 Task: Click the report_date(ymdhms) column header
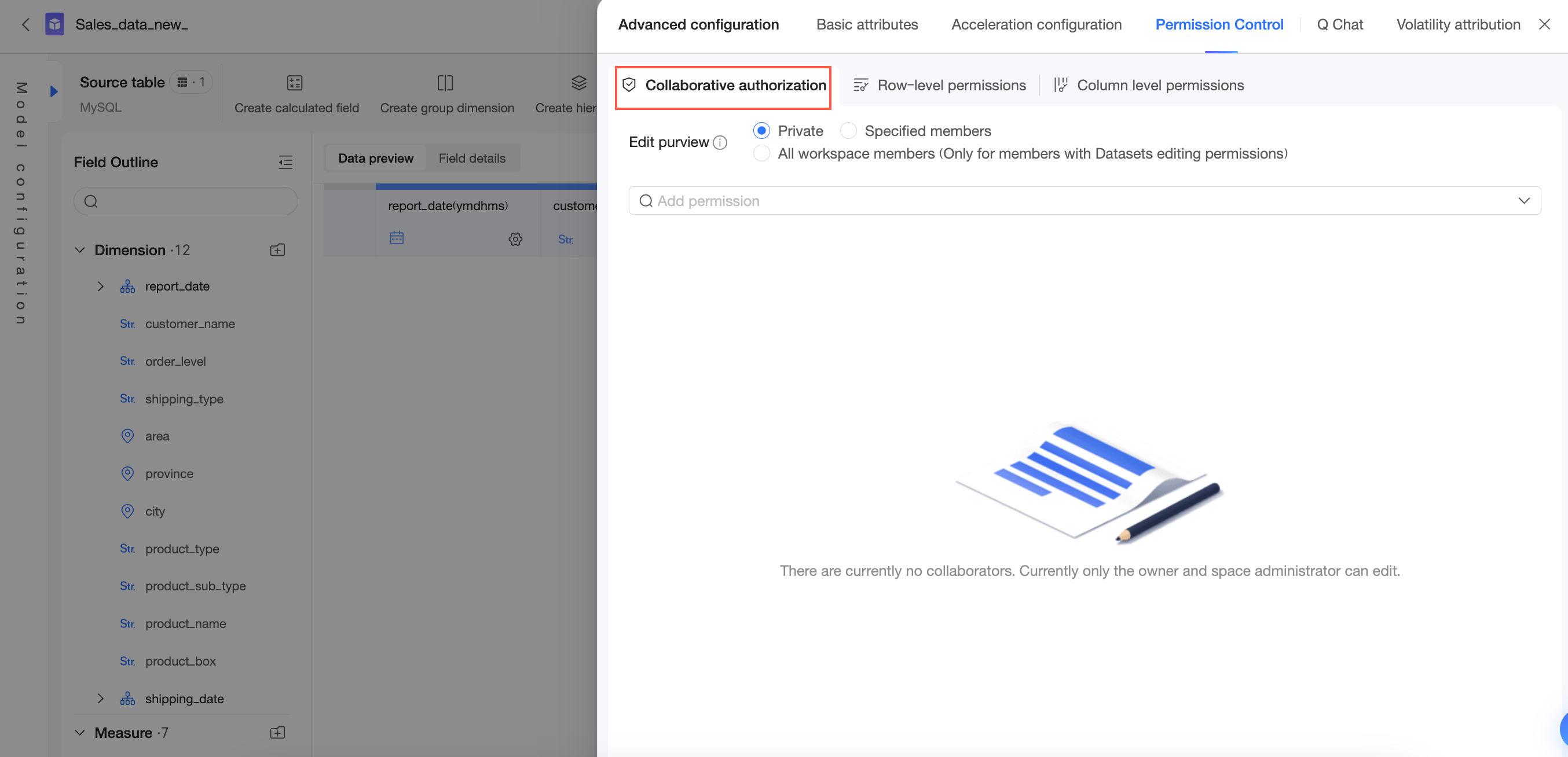[448, 205]
